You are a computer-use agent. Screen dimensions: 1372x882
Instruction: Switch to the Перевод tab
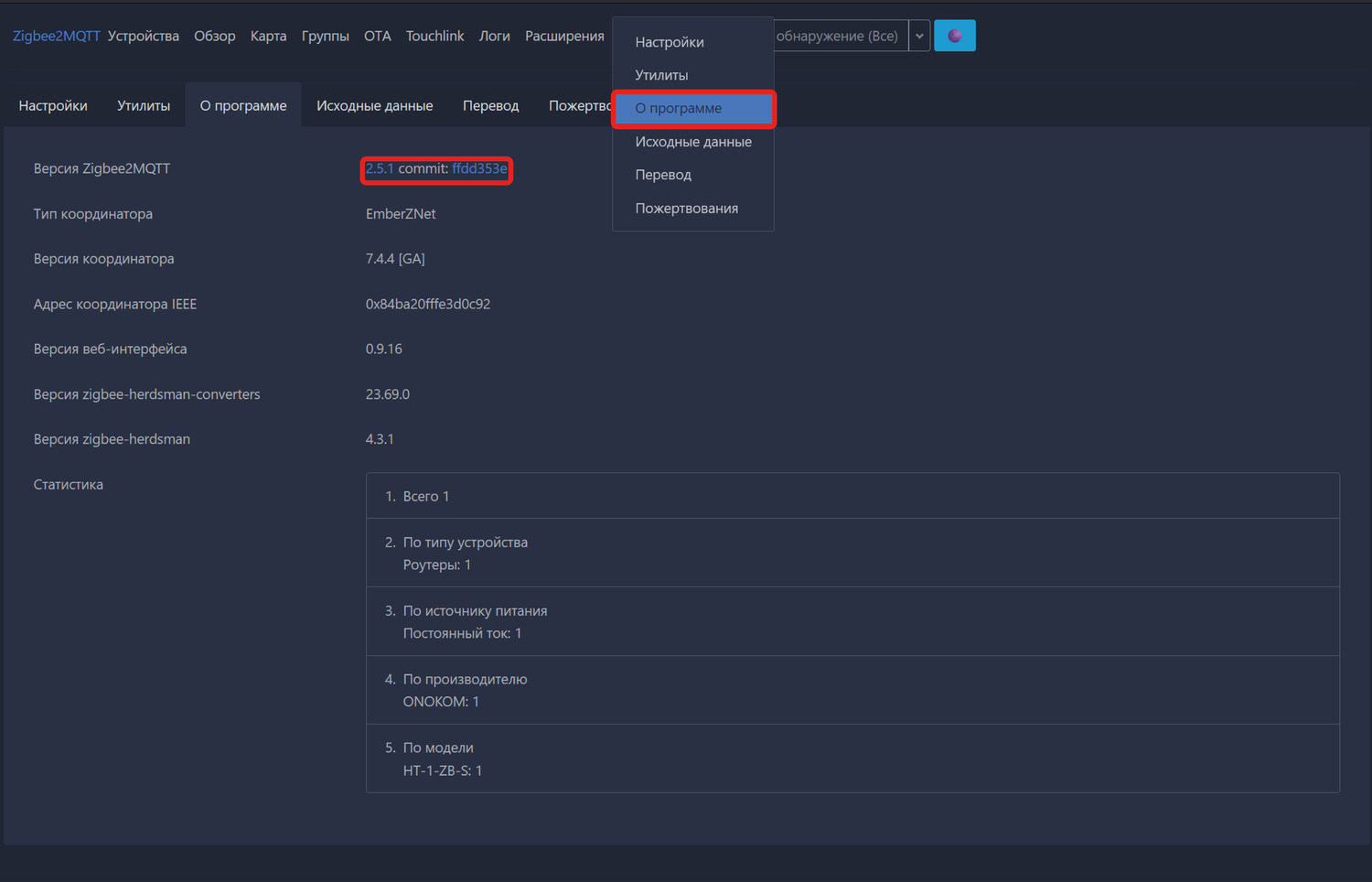[x=490, y=105]
